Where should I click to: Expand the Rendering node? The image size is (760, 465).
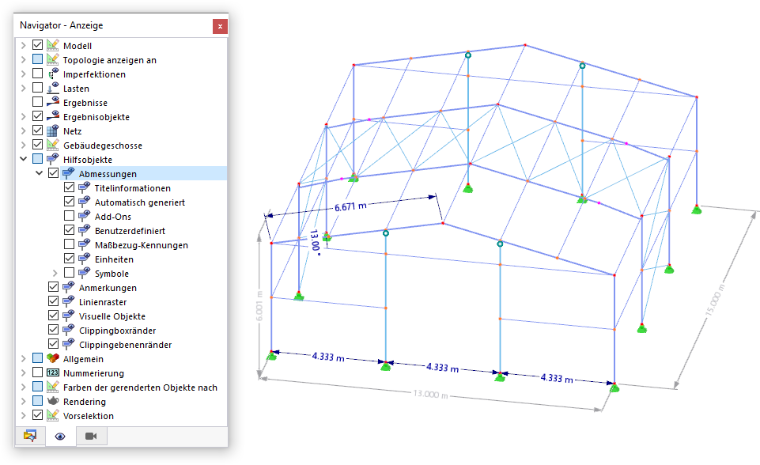click(x=23, y=401)
